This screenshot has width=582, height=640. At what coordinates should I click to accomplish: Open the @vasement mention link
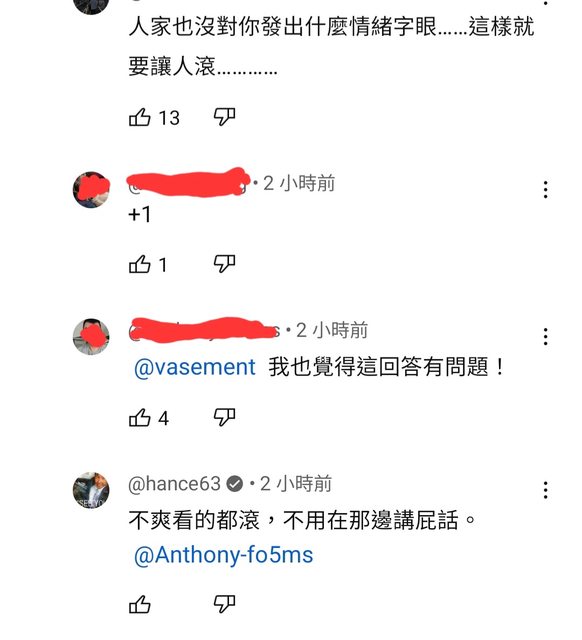(x=195, y=367)
